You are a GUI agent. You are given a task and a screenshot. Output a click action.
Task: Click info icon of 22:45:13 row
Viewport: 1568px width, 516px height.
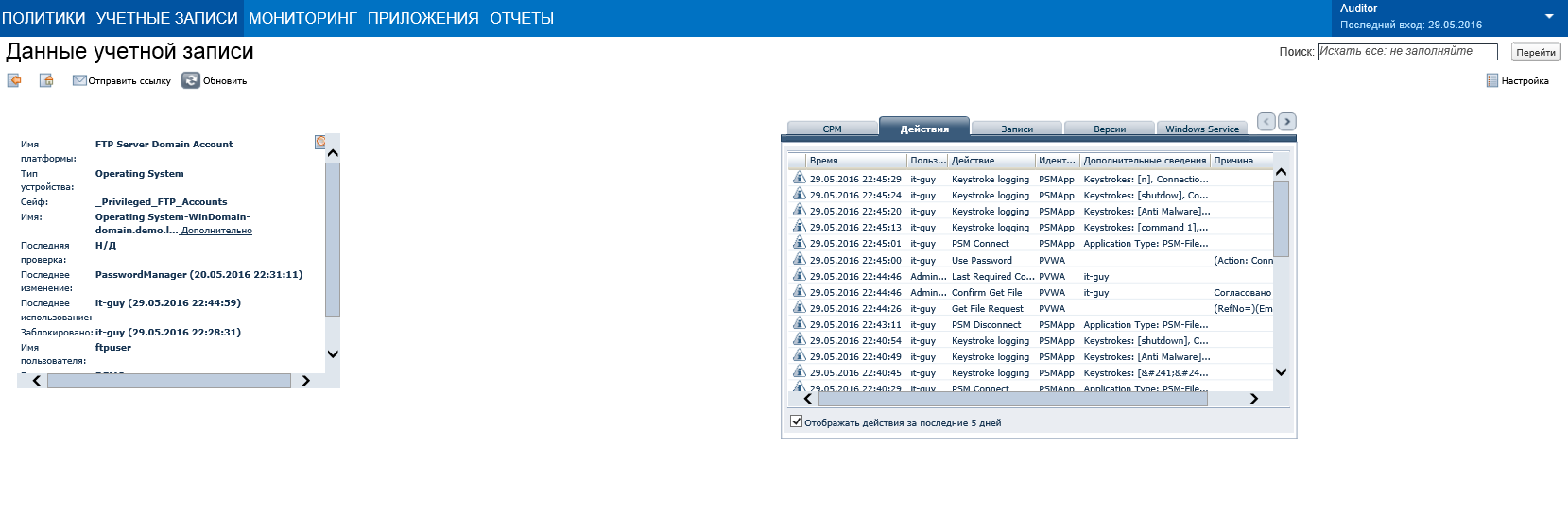799,226
